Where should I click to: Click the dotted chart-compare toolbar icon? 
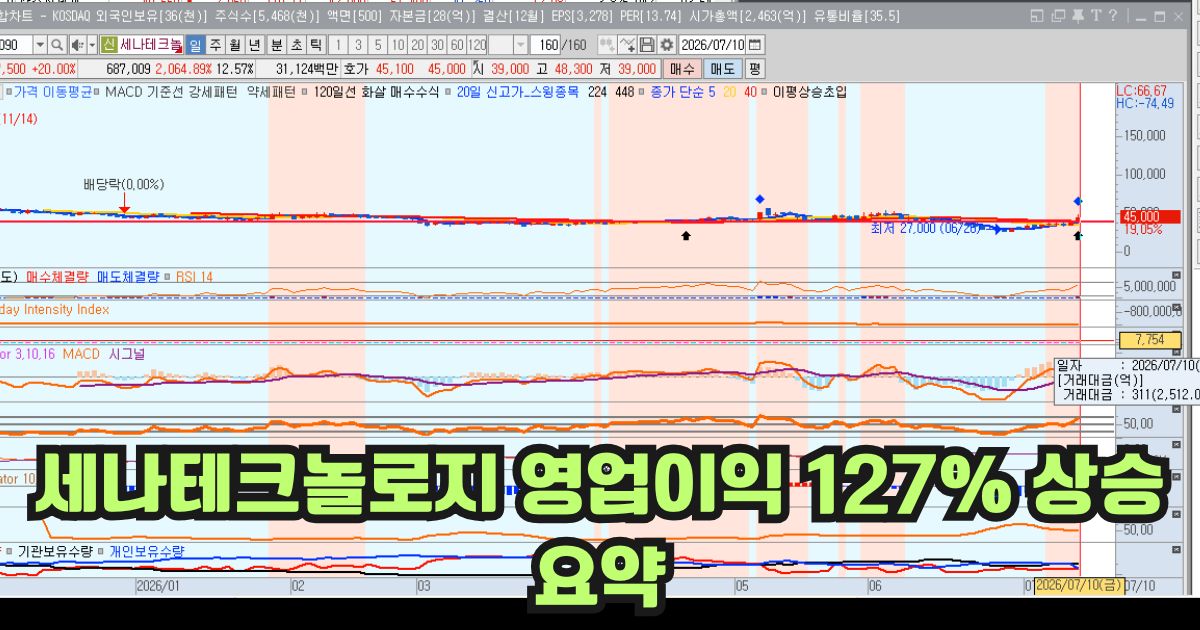(607, 45)
